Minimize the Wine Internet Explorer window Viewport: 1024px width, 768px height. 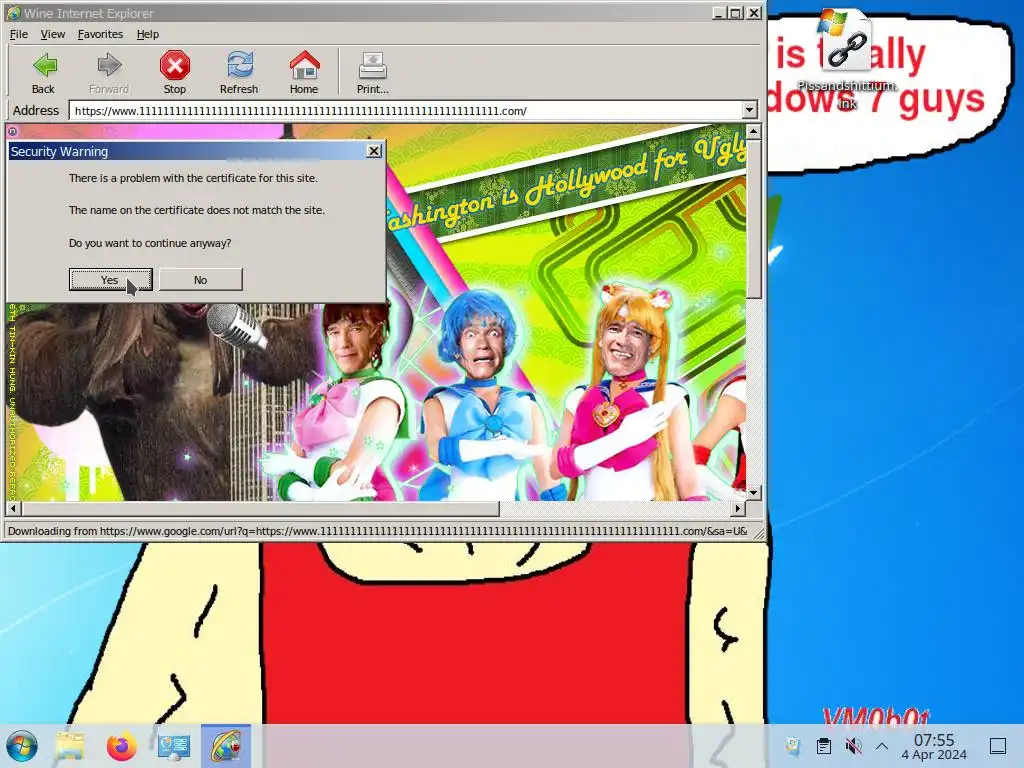coord(720,12)
